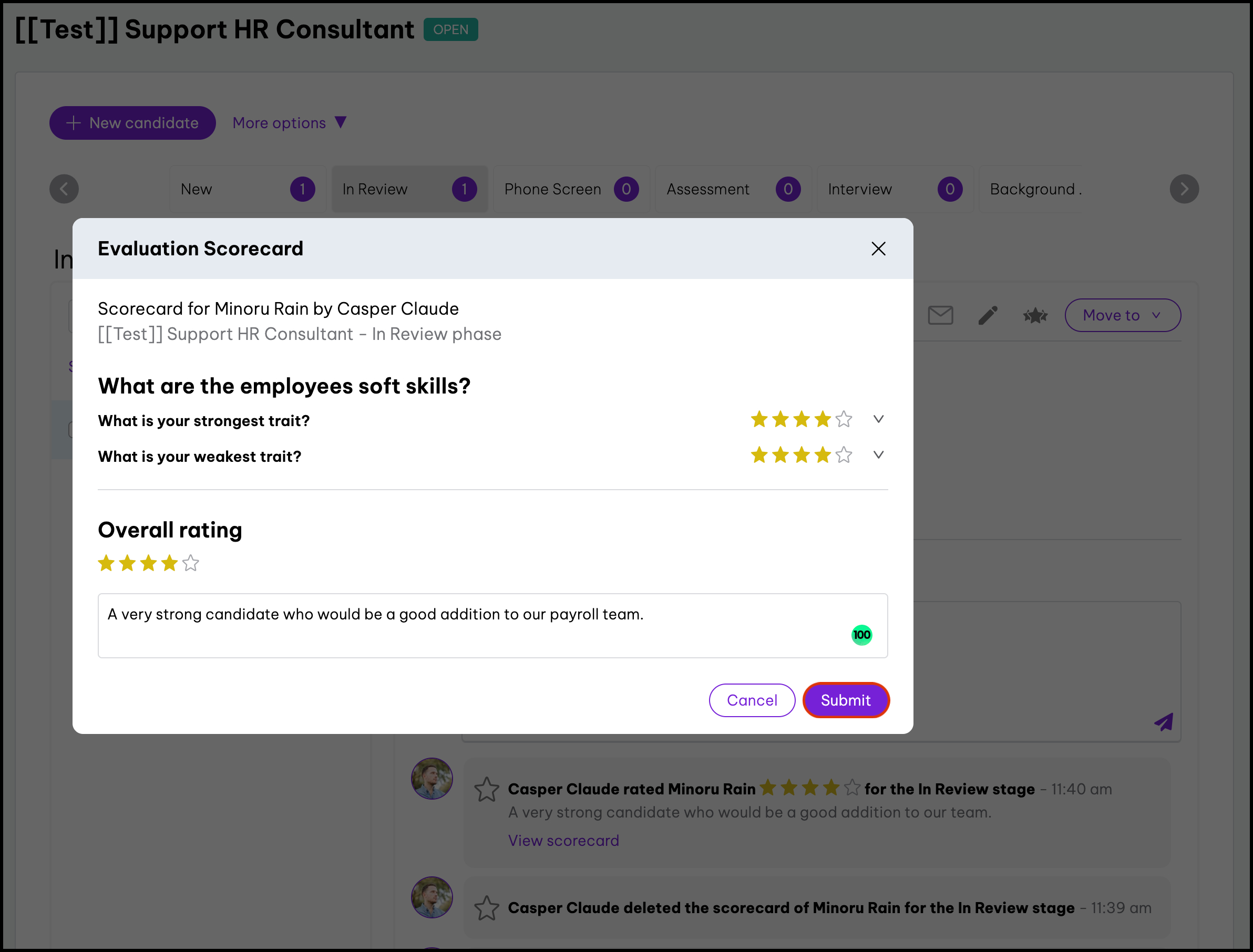Open the Move to dropdown
The width and height of the screenshot is (1253, 952).
click(x=1123, y=315)
